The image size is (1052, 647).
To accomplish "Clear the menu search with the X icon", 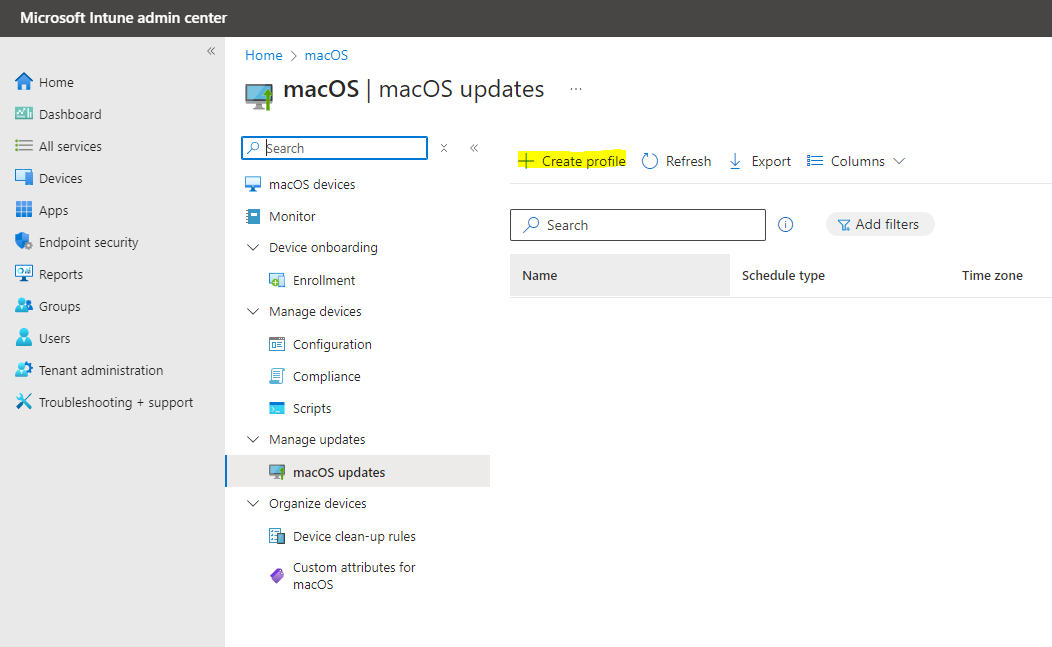I will (443, 148).
